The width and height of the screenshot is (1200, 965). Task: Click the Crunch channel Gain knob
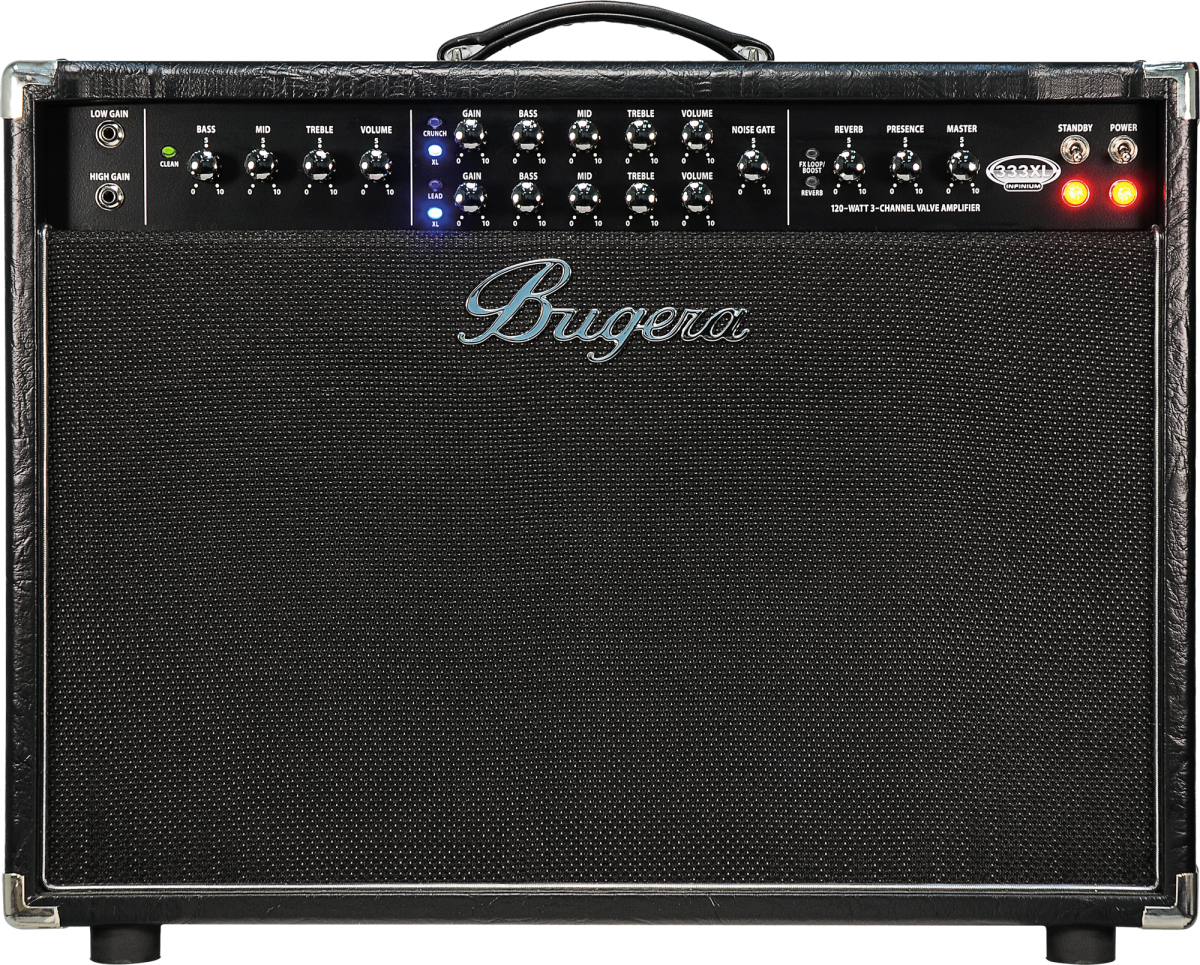tap(471, 135)
